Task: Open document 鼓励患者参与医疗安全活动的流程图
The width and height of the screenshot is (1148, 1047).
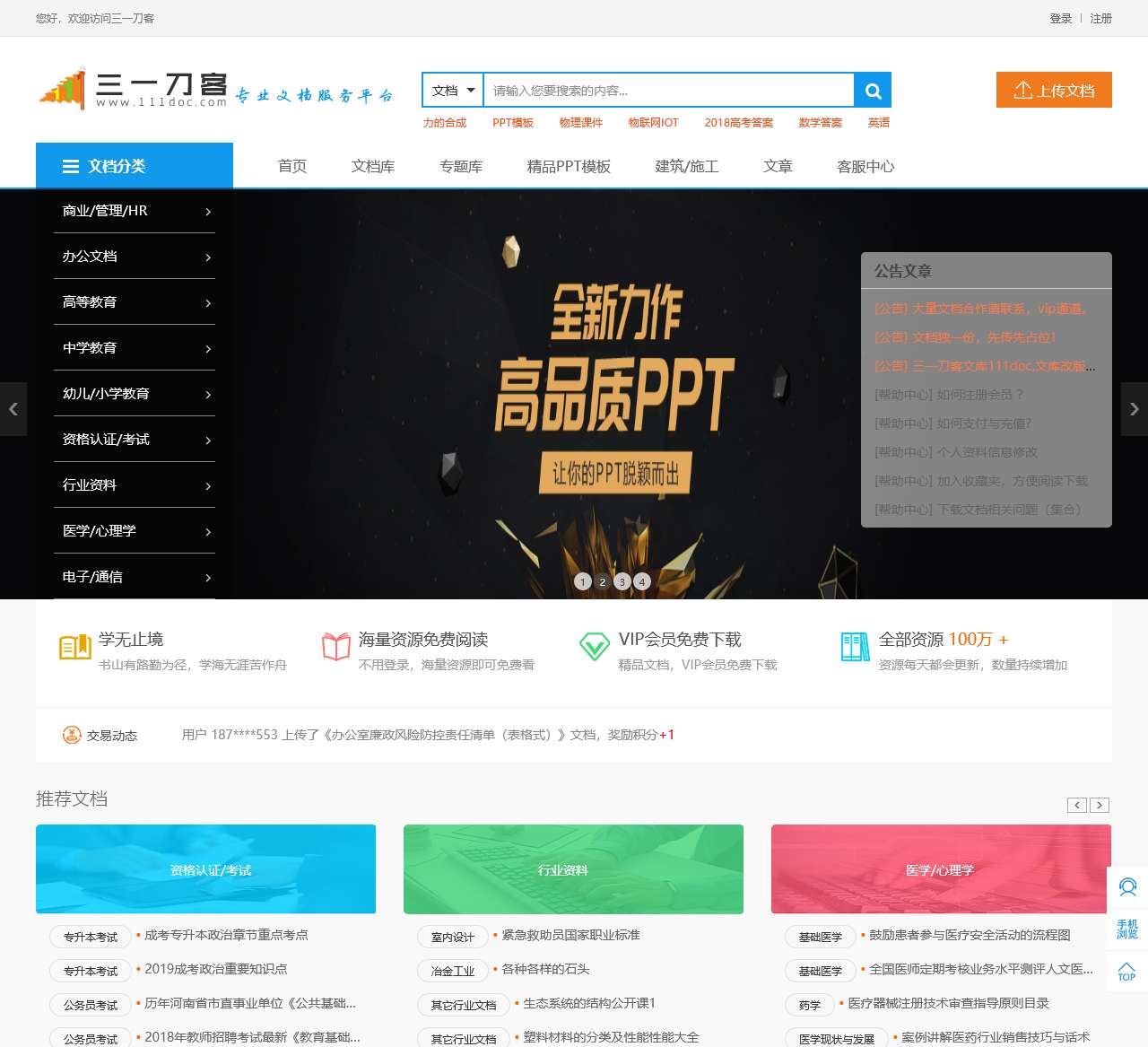Action: point(970,935)
